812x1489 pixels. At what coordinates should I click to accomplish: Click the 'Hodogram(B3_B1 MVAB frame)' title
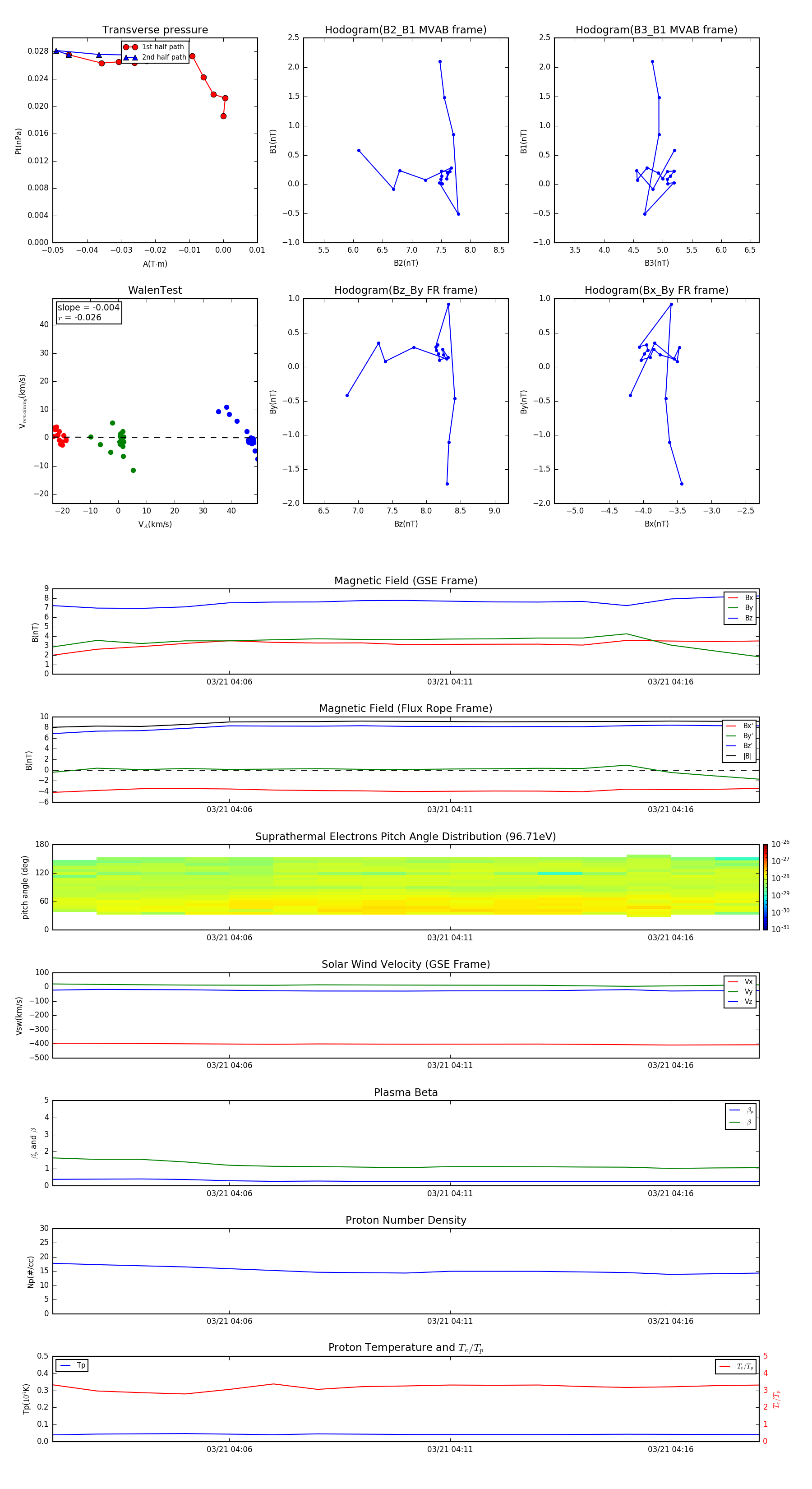pyautogui.click(x=656, y=30)
